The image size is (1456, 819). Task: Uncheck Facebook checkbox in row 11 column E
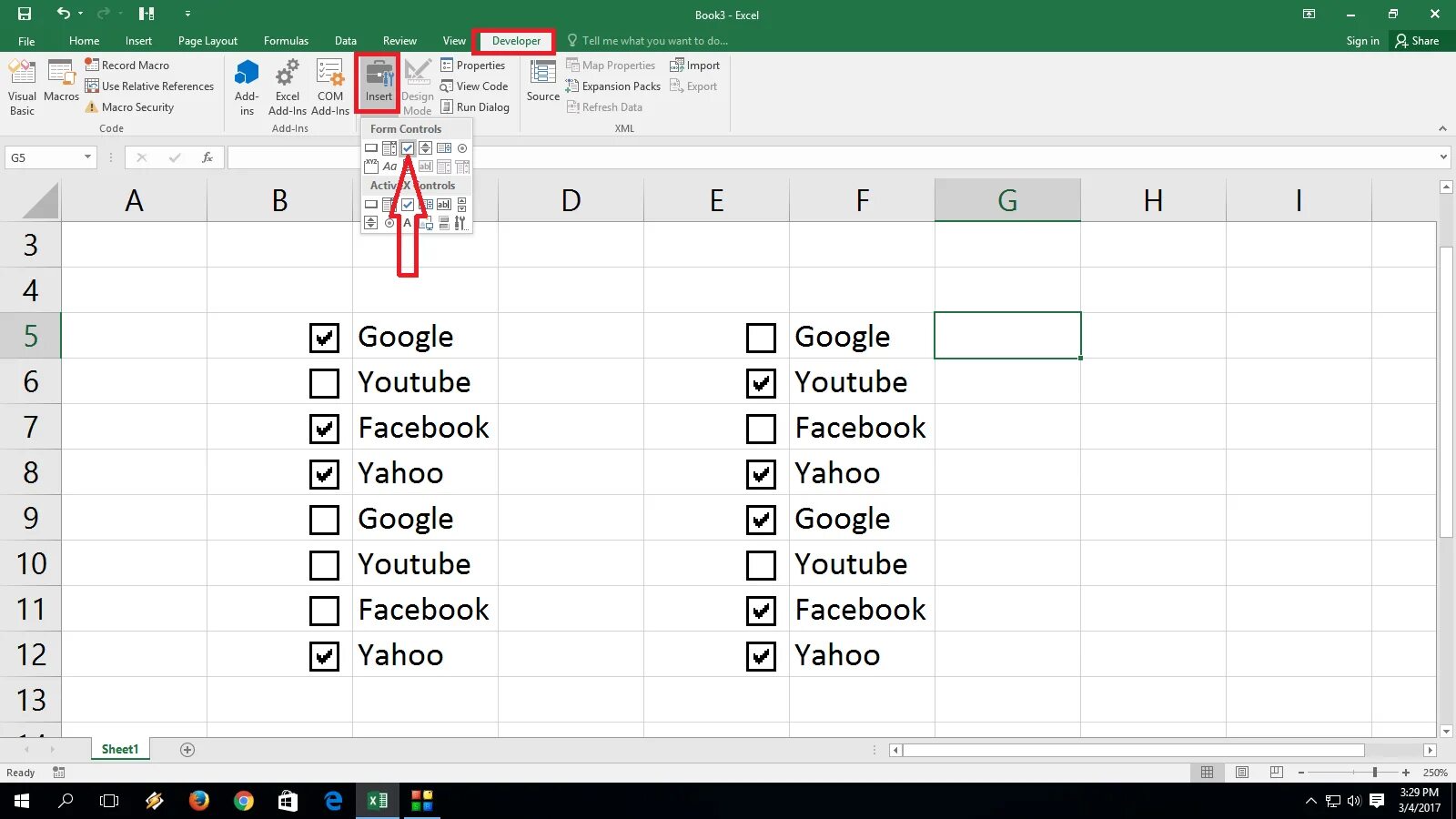(761, 611)
